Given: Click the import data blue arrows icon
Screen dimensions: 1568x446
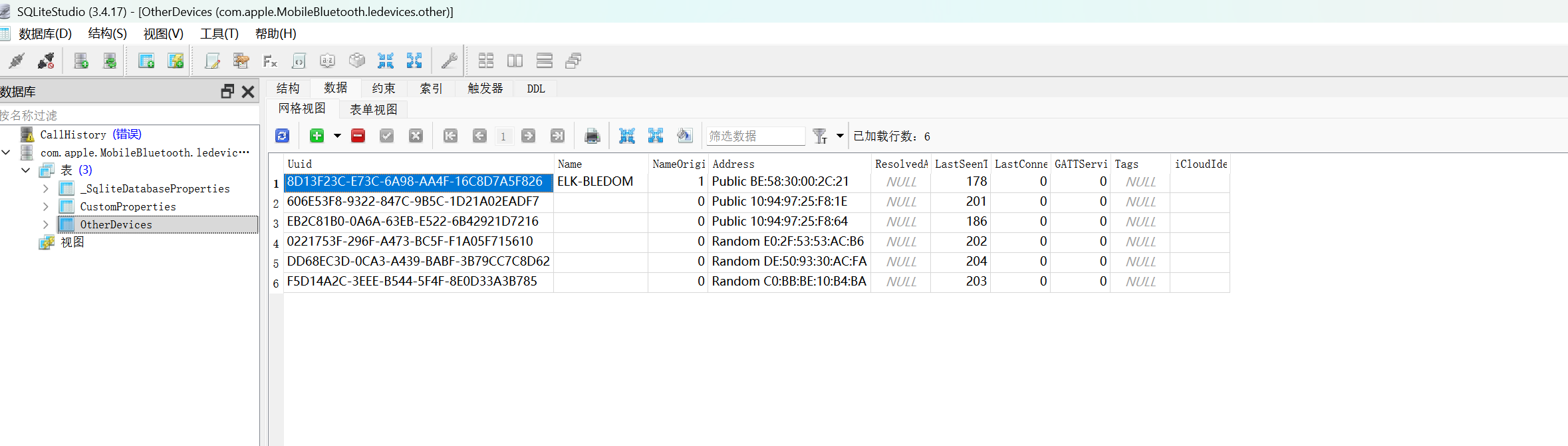Looking at the screenshot, I should click(x=386, y=61).
